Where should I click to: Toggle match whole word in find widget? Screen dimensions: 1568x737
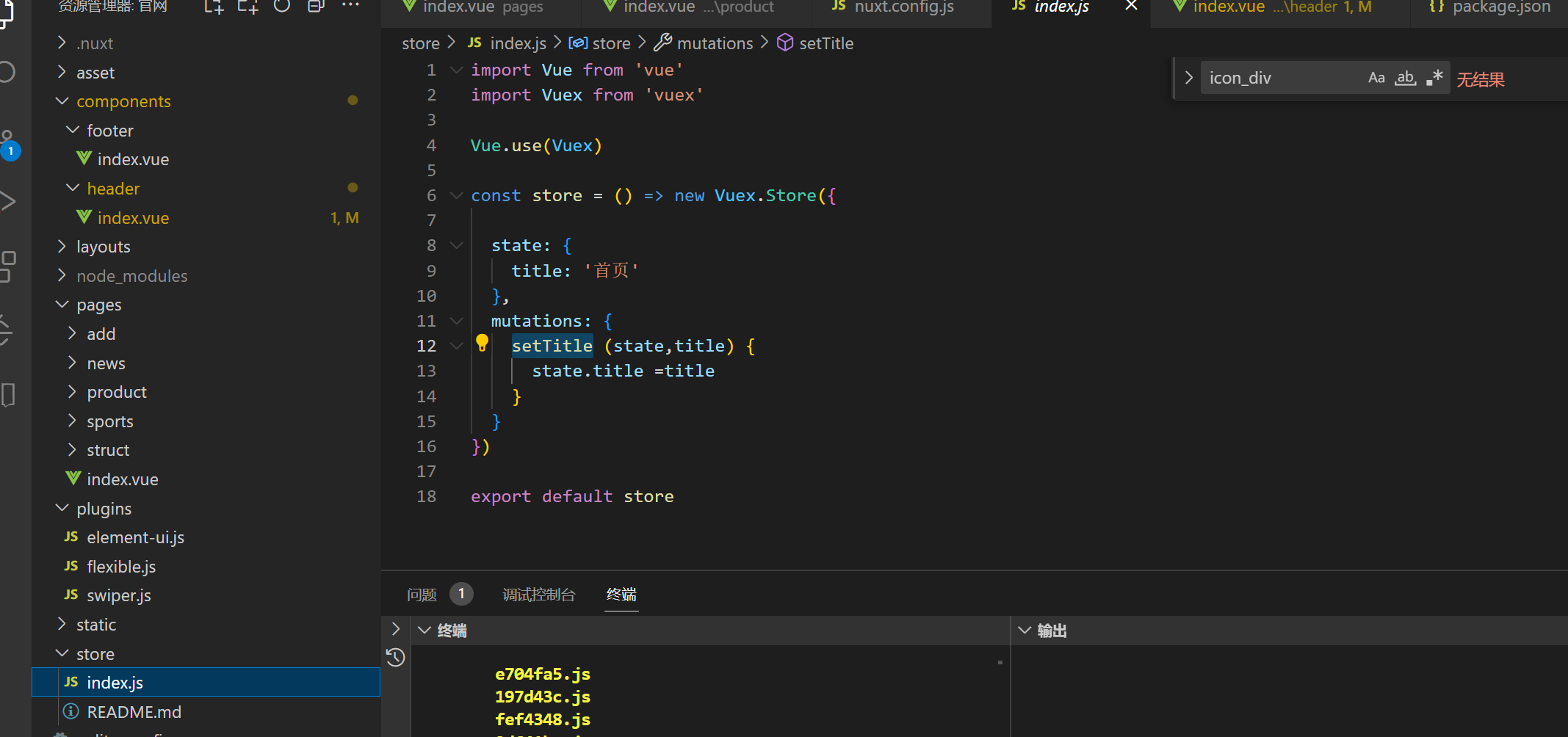click(1405, 78)
